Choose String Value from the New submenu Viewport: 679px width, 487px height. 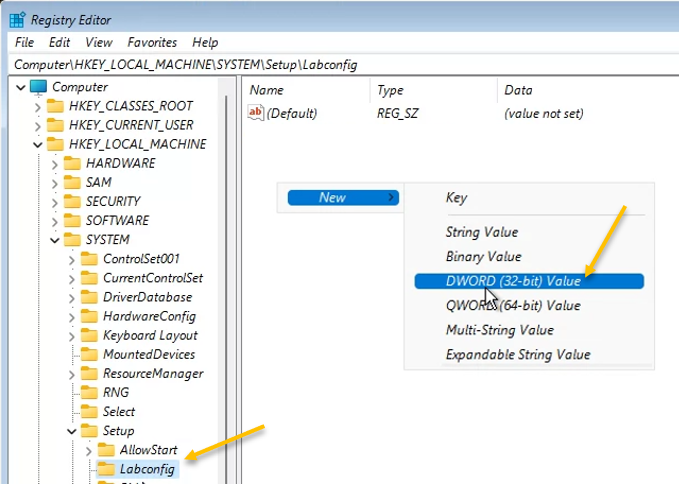pyautogui.click(x=482, y=232)
